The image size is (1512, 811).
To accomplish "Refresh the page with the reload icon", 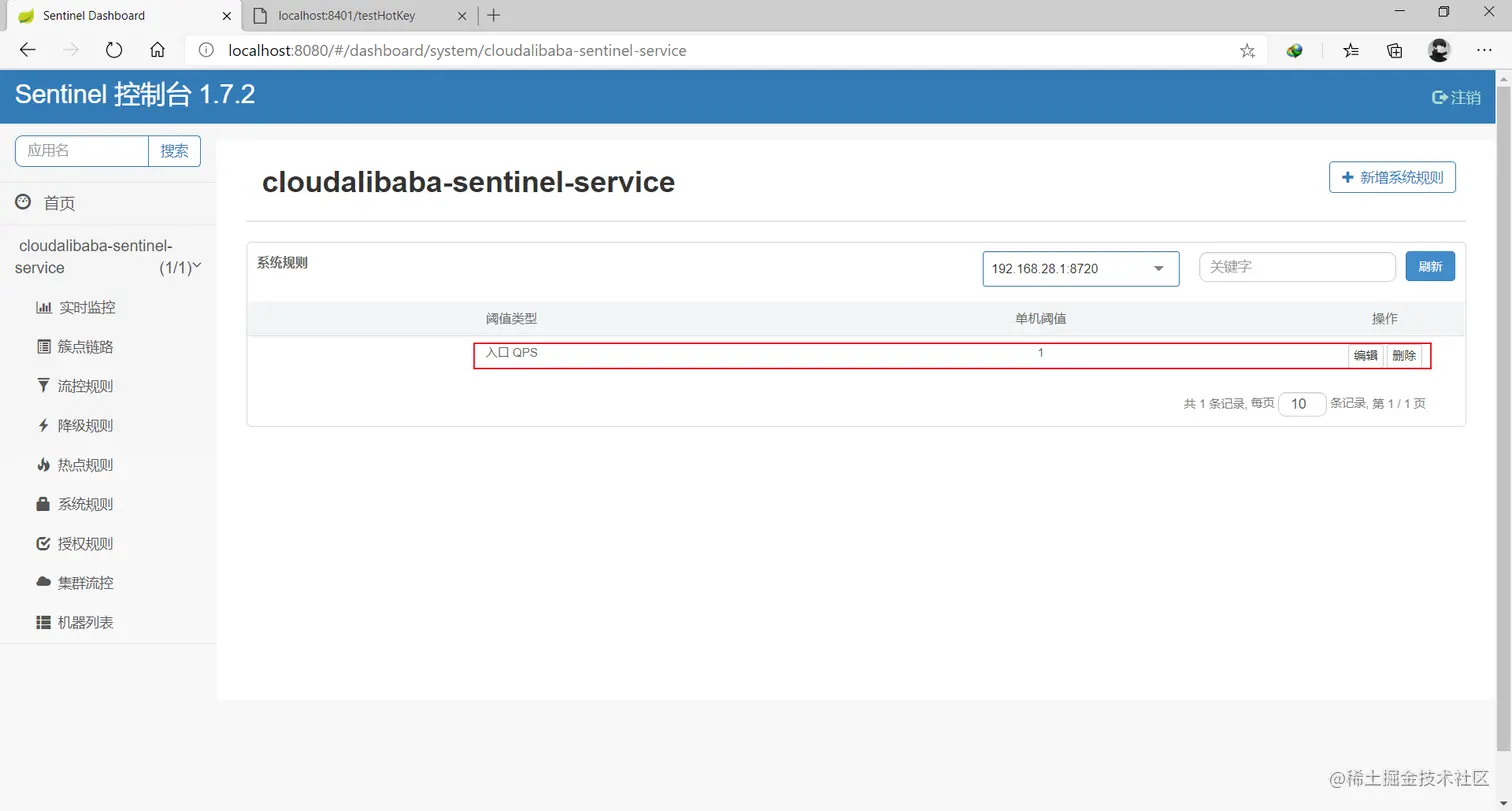I will pos(113,50).
